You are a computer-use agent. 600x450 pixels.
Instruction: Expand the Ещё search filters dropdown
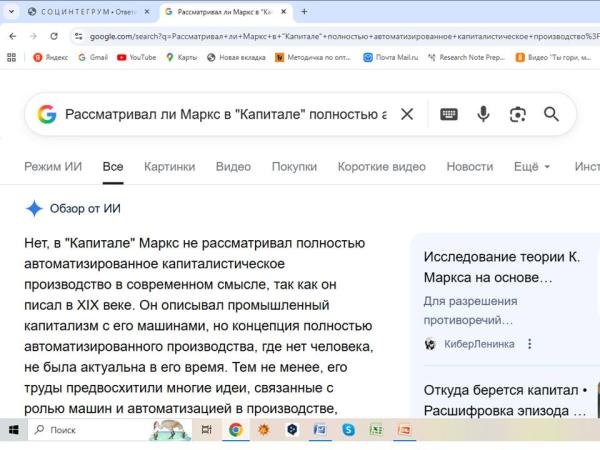pos(532,166)
